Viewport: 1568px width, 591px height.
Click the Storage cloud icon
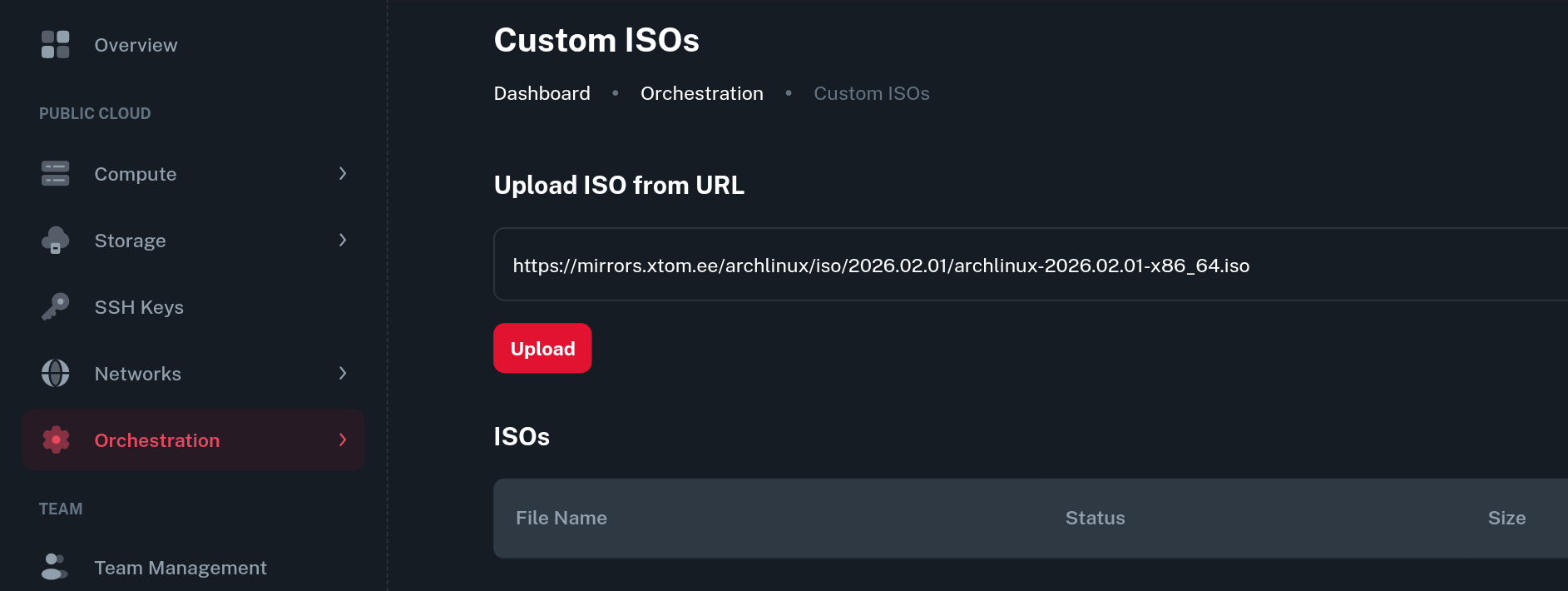[x=55, y=241]
